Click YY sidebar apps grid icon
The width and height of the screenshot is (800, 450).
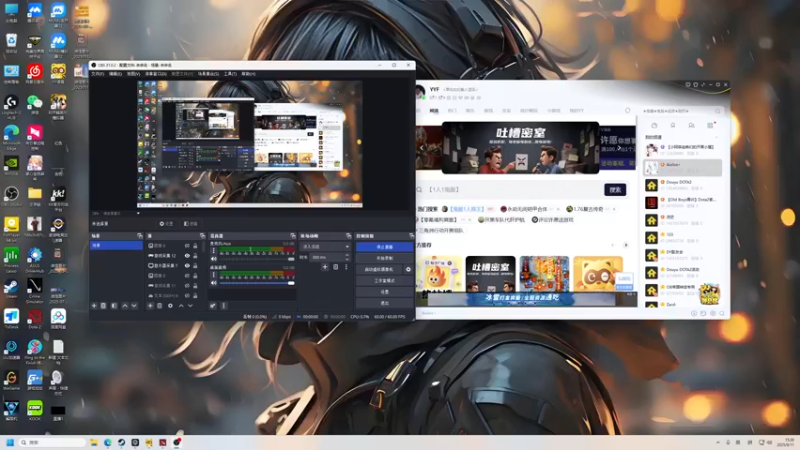point(710,126)
